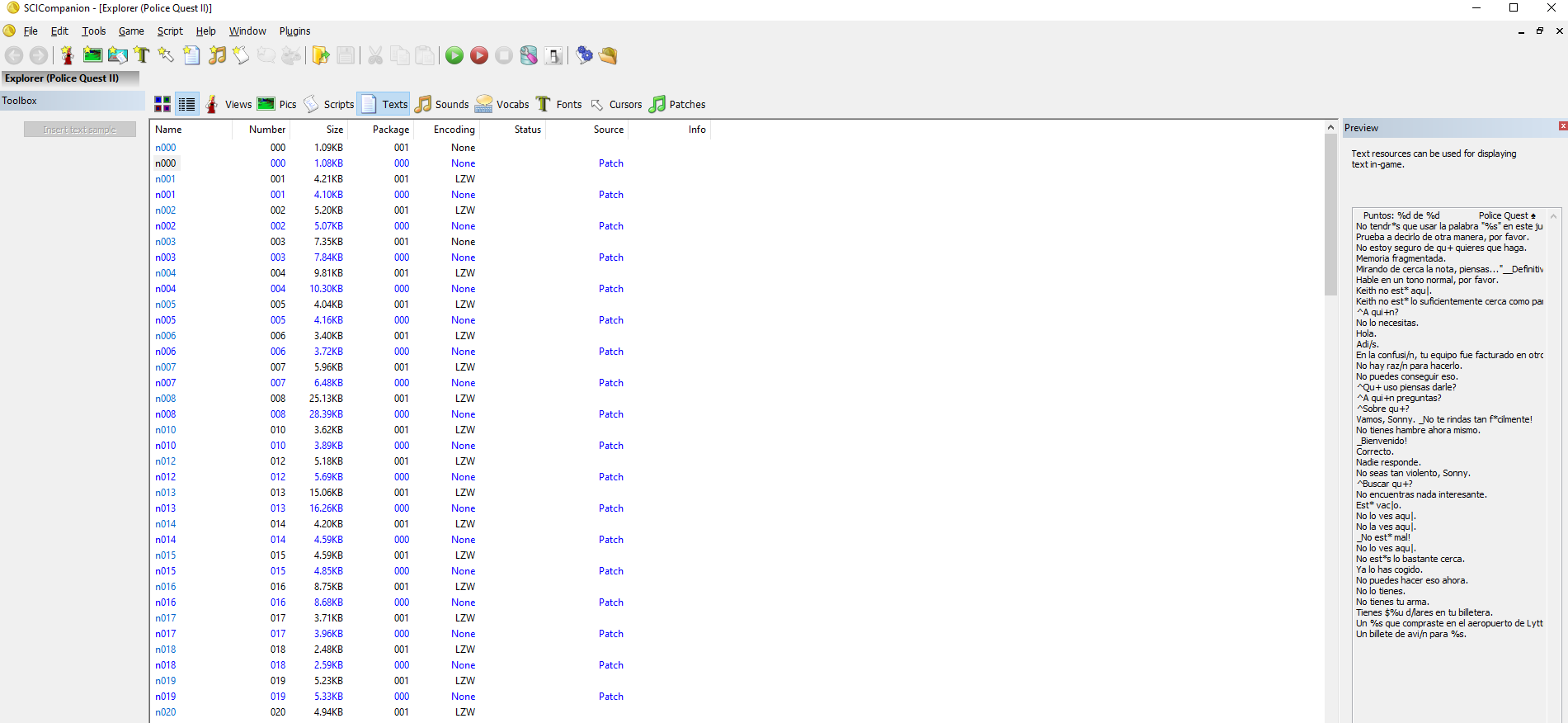
Task: Open the Window menu
Action: (x=247, y=31)
